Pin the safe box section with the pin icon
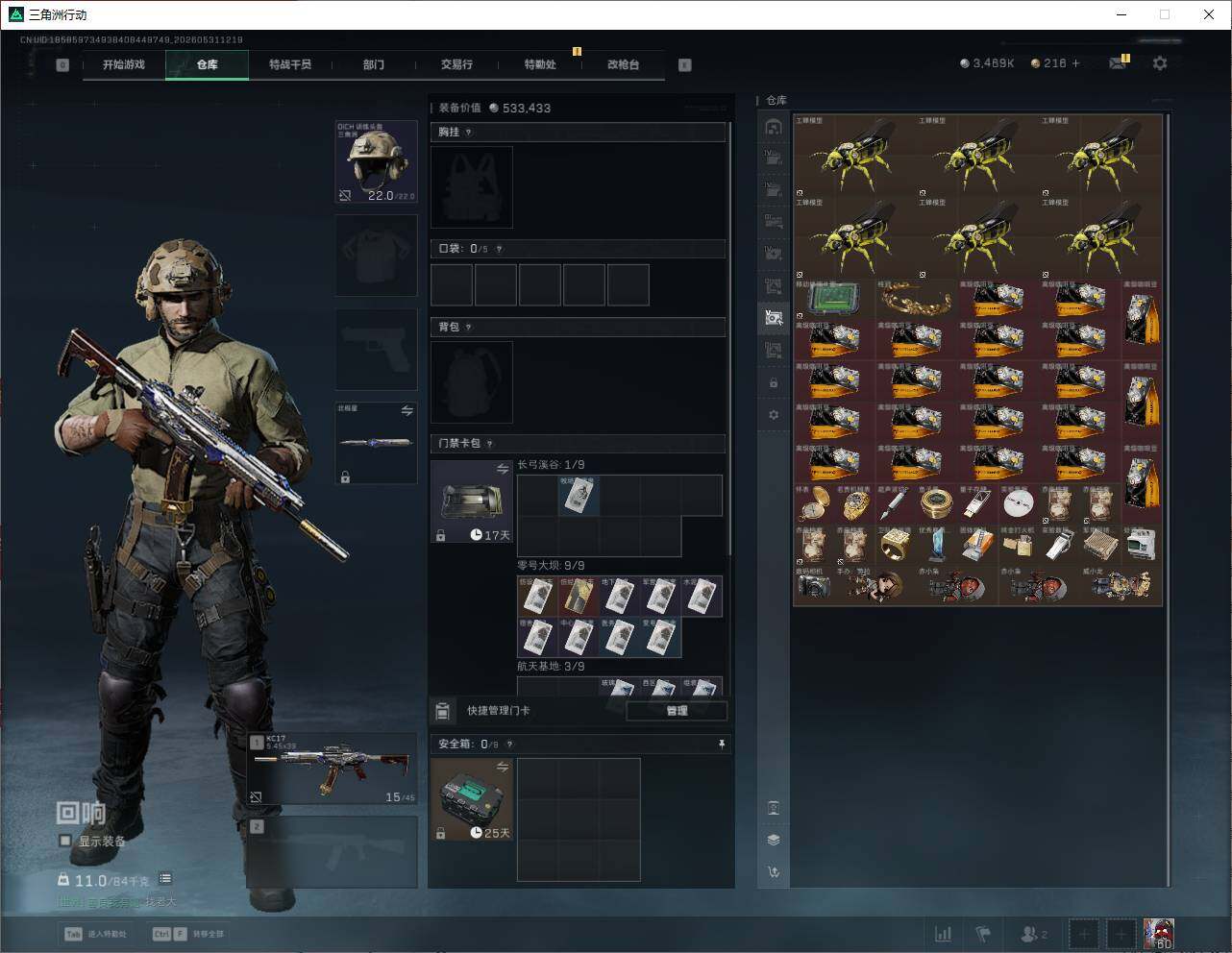The width and height of the screenshot is (1232, 953). (722, 745)
